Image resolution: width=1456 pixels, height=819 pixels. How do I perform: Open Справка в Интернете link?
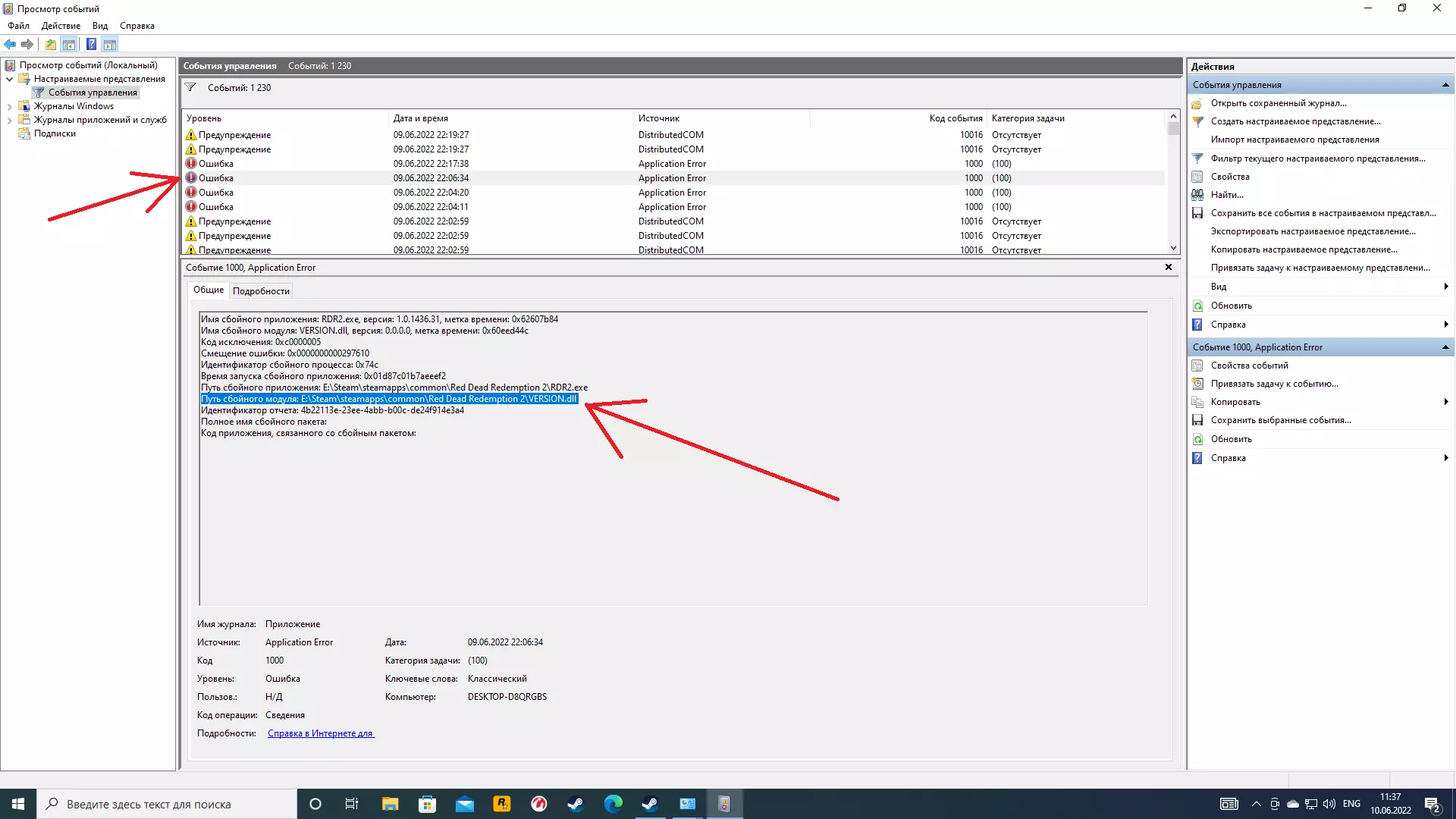tap(320, 733)
